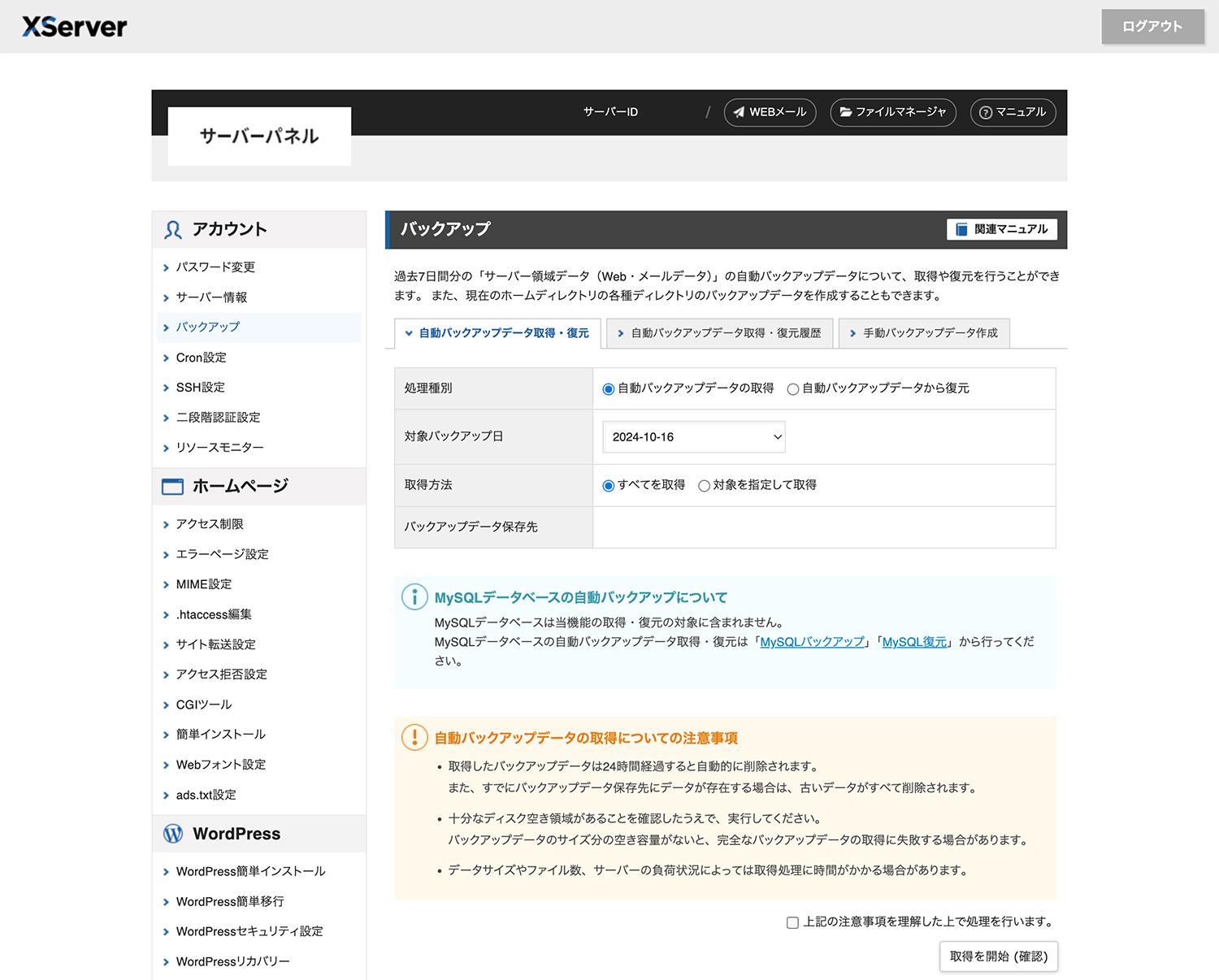Switch to 自動バックアップデータ取得・復元 tab
1219x980 pixels.
click(x=497, y=333)
